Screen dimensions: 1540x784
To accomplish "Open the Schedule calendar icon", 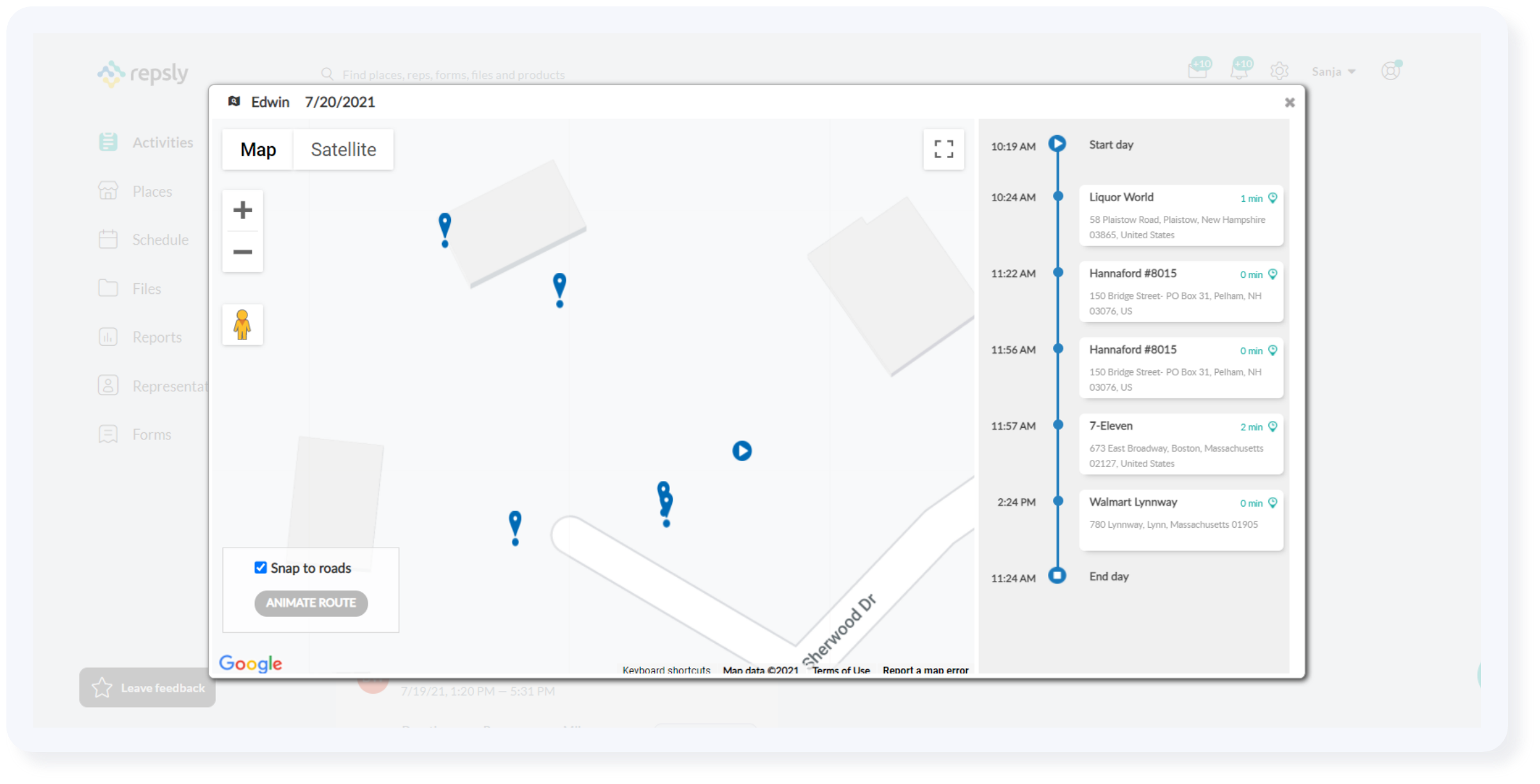I will tap(109, 239).
